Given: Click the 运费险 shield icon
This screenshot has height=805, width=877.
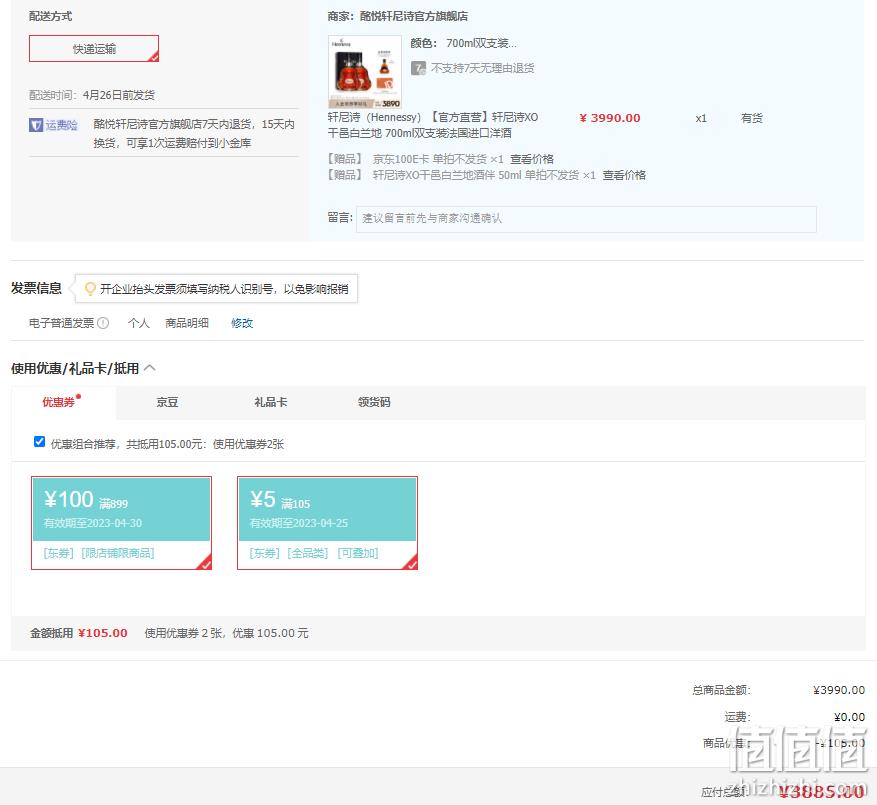Looking at the screenshot, I should click(x=36, y=125).
